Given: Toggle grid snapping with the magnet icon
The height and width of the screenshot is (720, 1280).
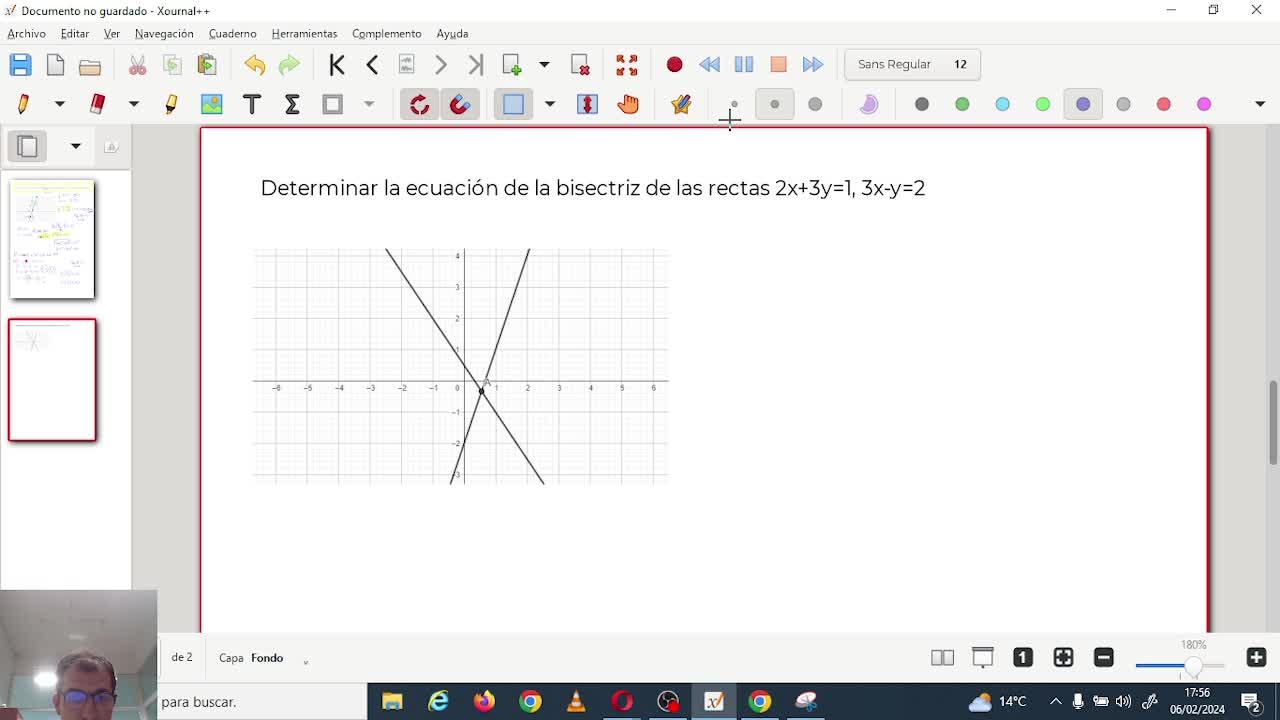Looking at the screenshot, I should (460, 104).
